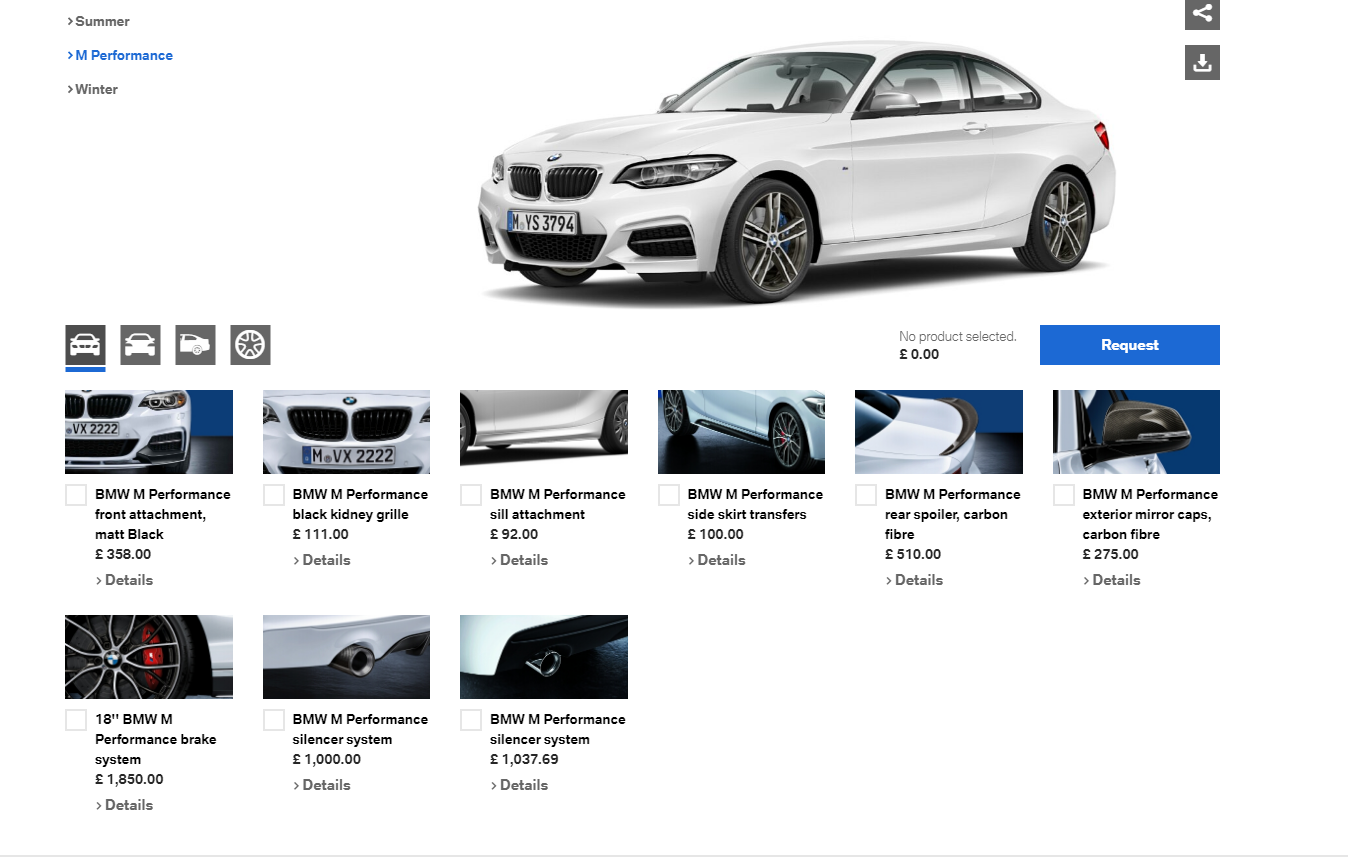Open the Winter category
Viewport: 1348px width, 863px height.
tap(92, 89)
